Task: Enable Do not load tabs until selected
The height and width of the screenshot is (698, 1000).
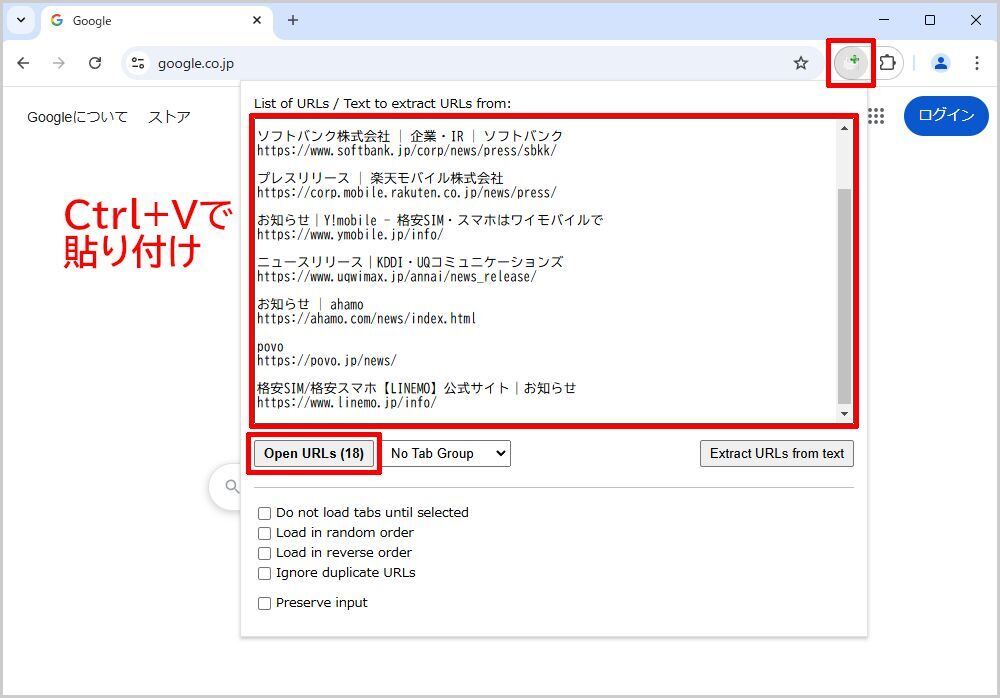Action: (x=264, y=513)
